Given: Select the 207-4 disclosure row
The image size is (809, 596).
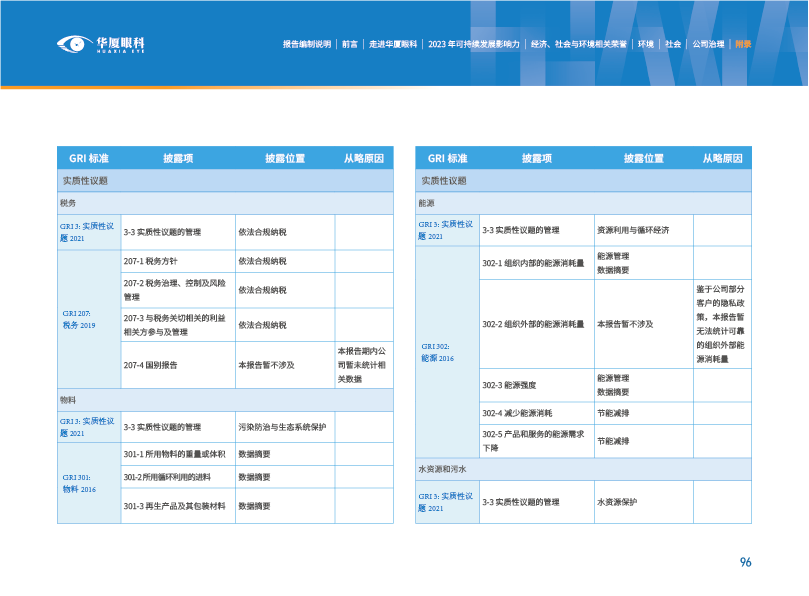Looking at the screenshot, I should pyautogui.click(x=177, y=365).
